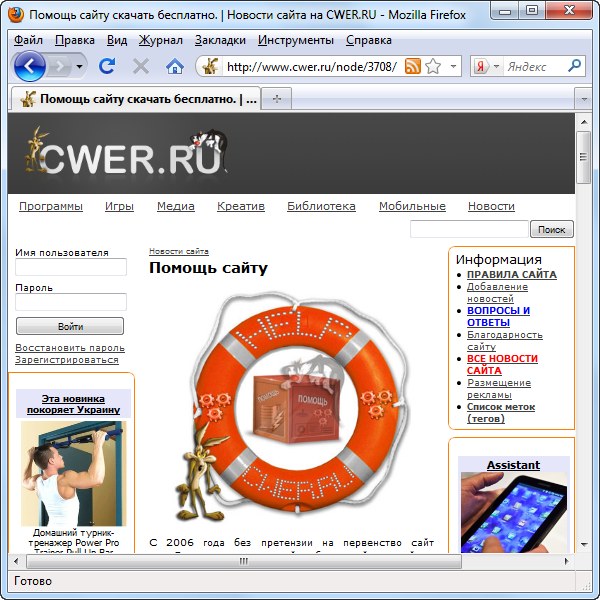Open the Инструменты menu
The width and height of the screenshot is (600, 600).
click(295, 40)
